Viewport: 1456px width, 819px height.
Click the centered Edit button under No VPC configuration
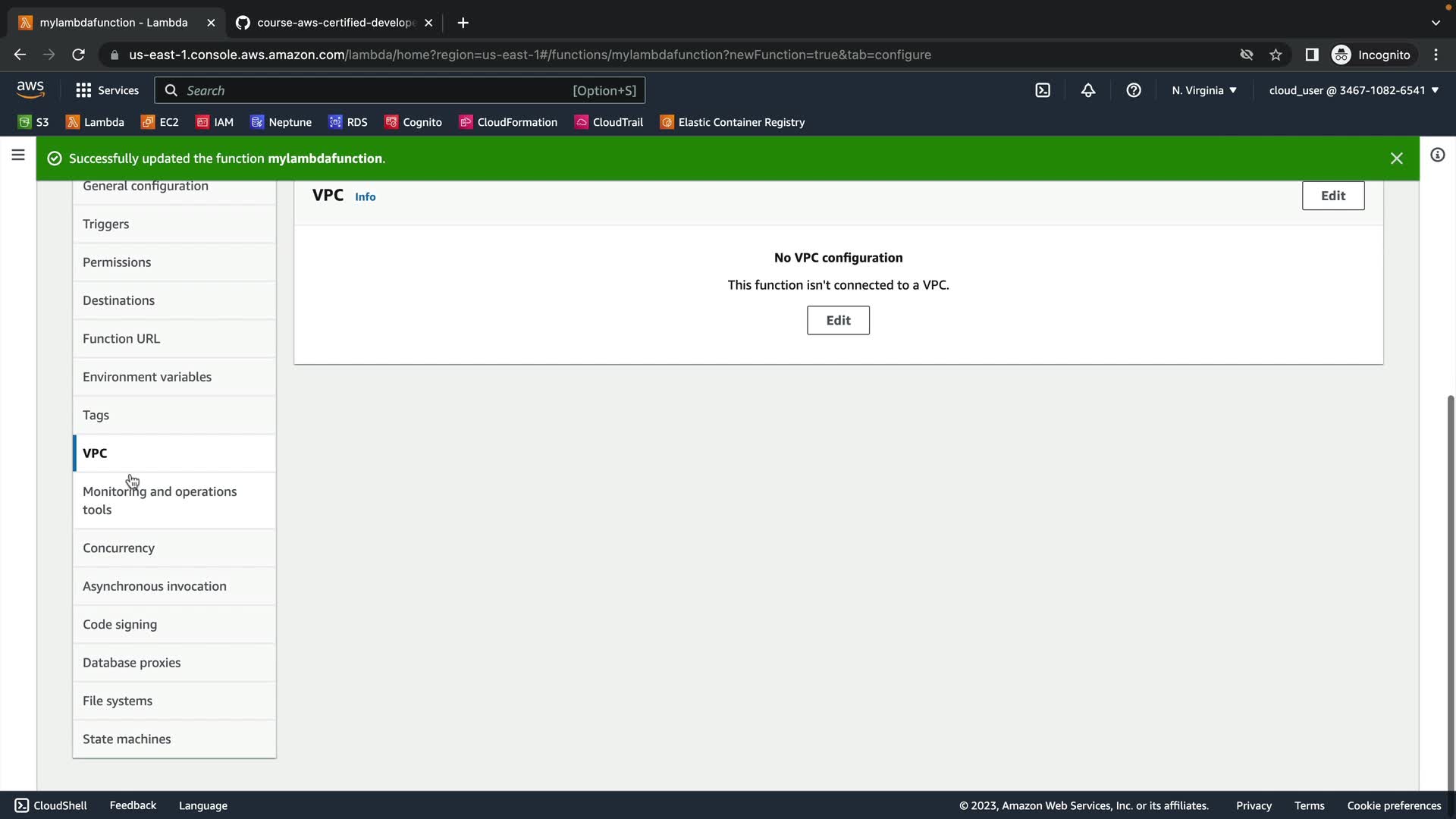(x=838, y=321)
